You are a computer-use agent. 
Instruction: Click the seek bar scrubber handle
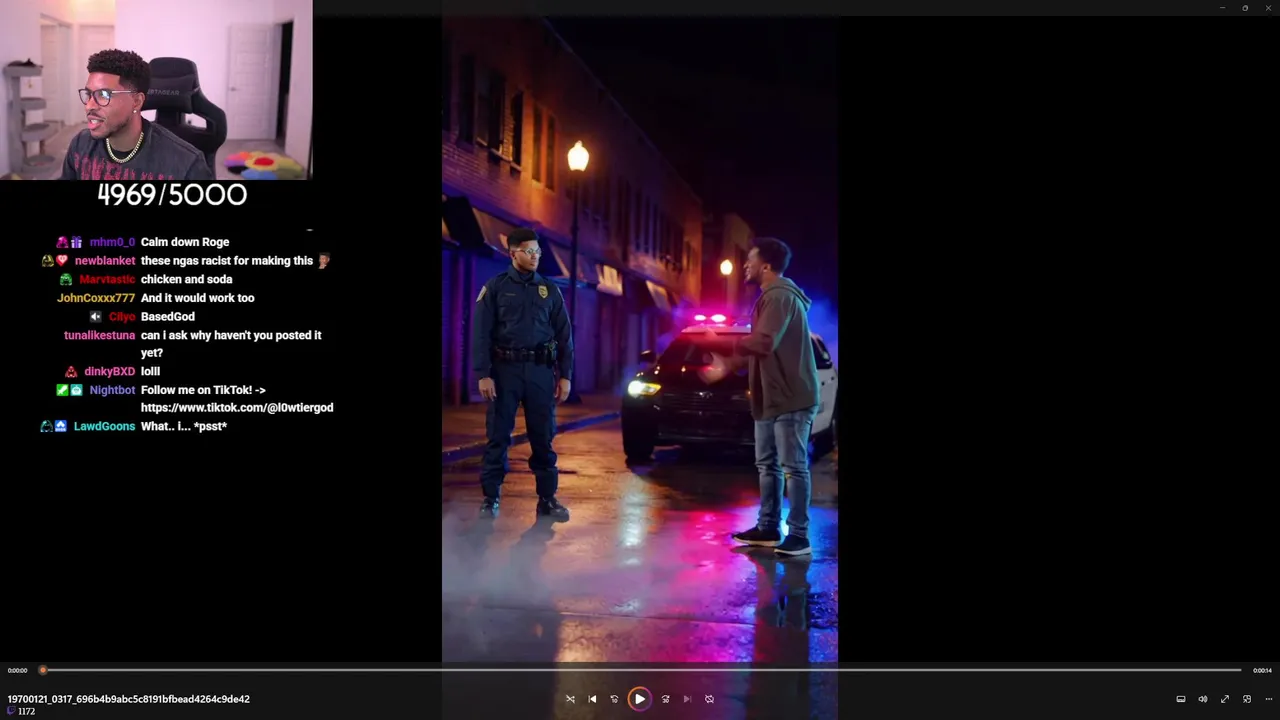42,670
